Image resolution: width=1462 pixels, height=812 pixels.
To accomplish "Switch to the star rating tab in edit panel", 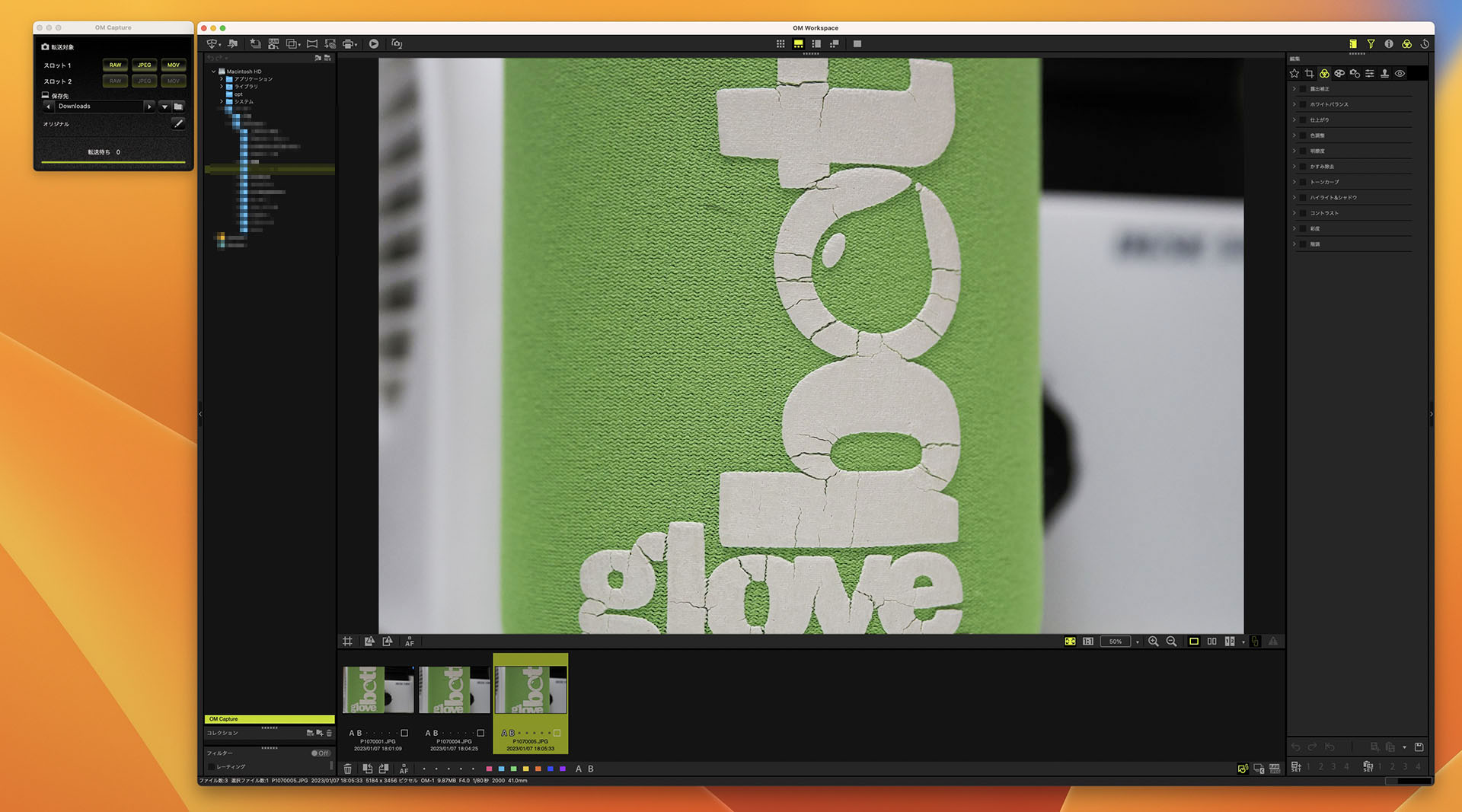I will (x=1294, y=73).
